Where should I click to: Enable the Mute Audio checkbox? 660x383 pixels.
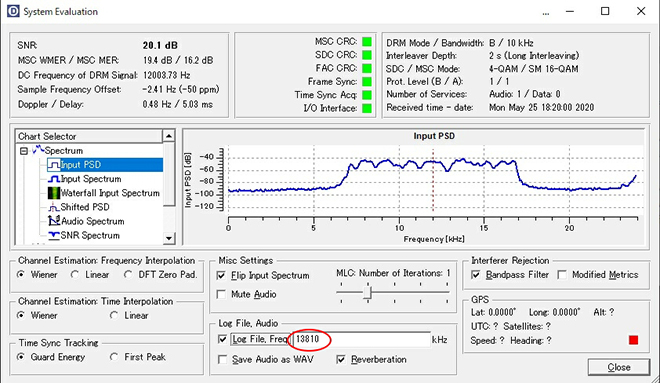(x=221, y=294)
